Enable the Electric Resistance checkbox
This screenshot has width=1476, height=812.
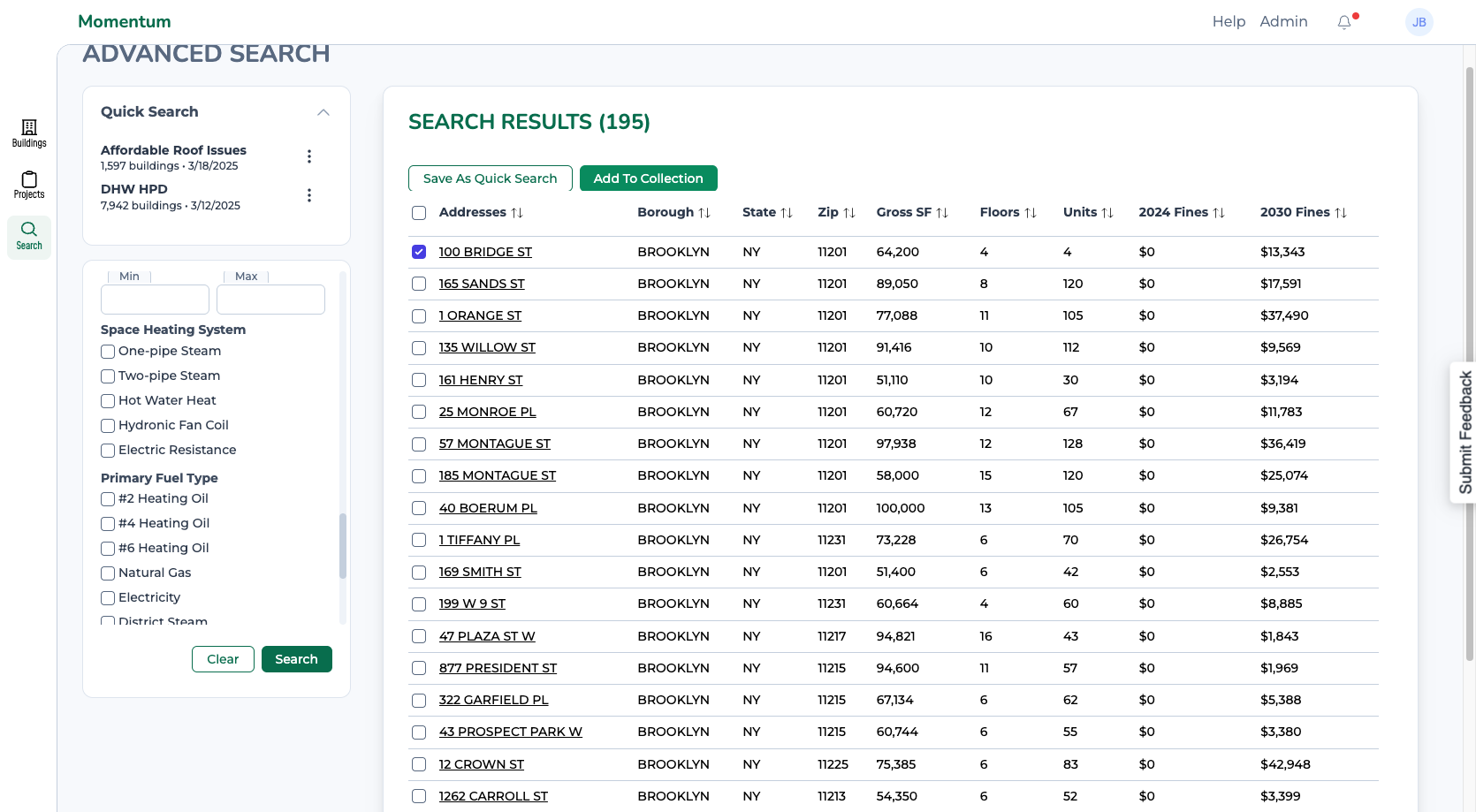coord(108,451)
